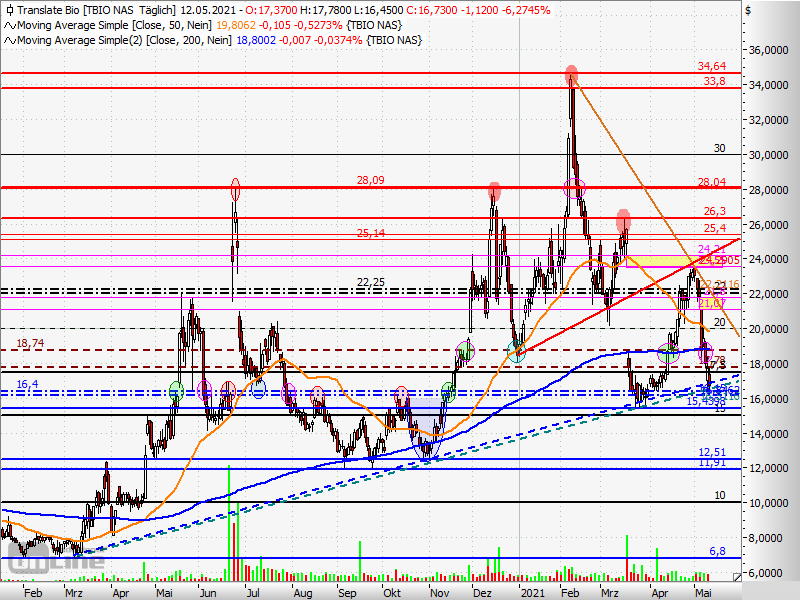Click the dollar currency symbol above price axis

(745, 9)
